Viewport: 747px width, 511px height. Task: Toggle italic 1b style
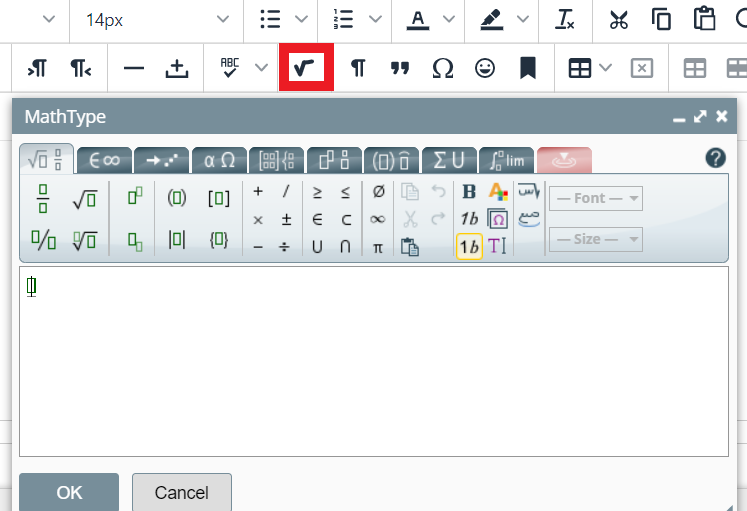coord(469,219)
